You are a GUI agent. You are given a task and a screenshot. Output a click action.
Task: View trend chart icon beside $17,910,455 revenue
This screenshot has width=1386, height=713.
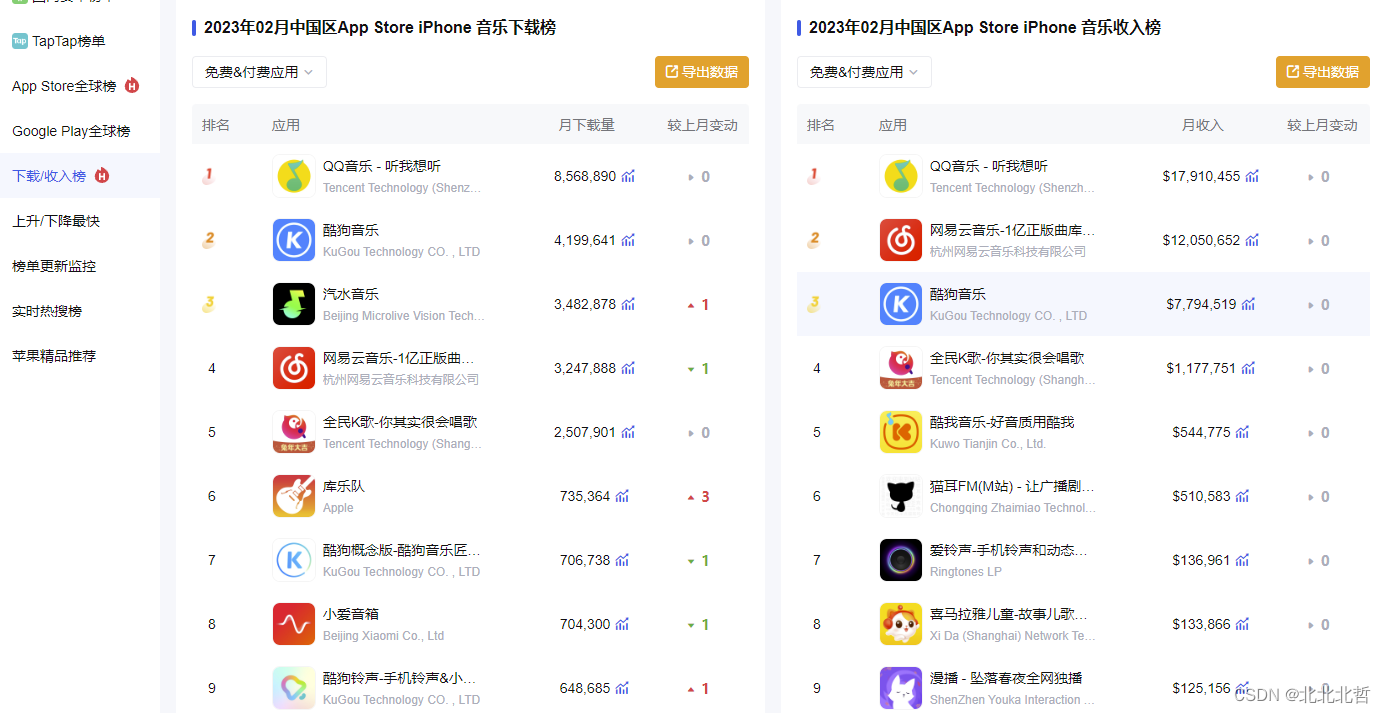tap(1252, 176)
